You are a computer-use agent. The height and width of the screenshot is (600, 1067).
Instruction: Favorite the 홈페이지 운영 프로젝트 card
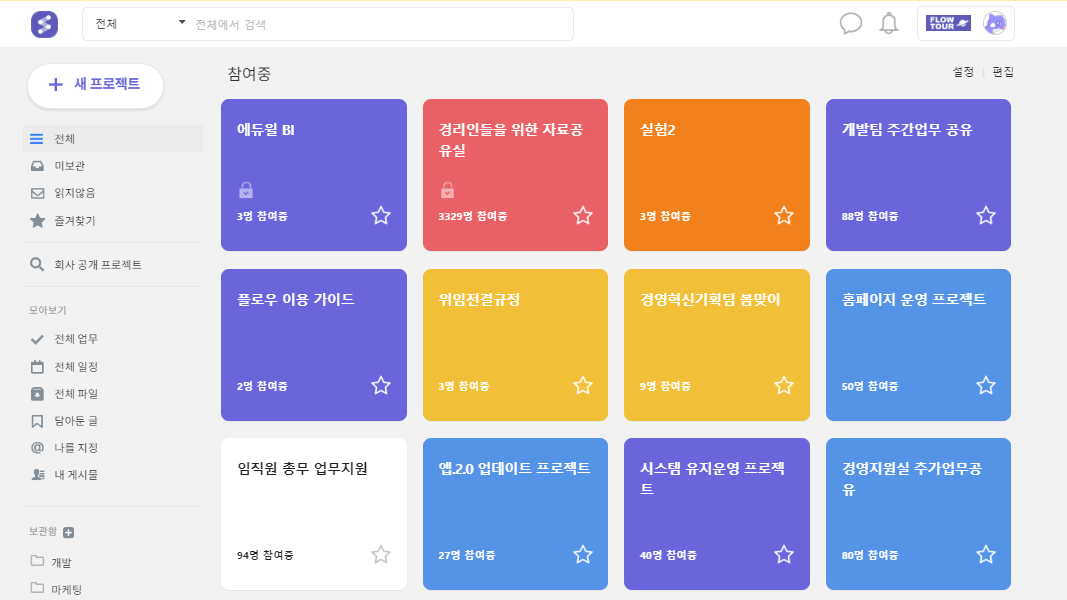tap(986, 385)
